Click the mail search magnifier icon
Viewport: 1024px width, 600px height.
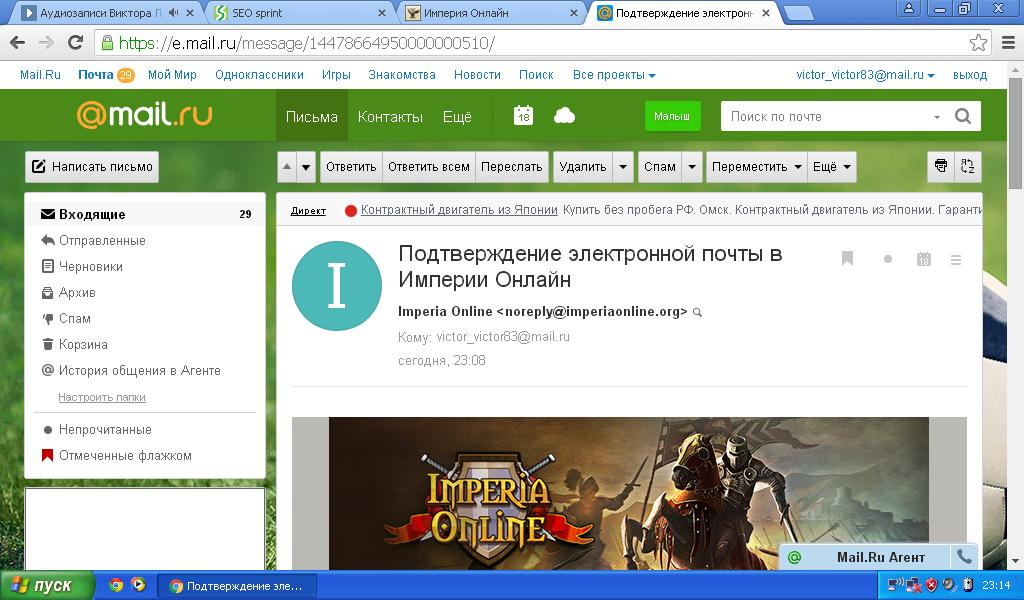(x=963, y=116)
